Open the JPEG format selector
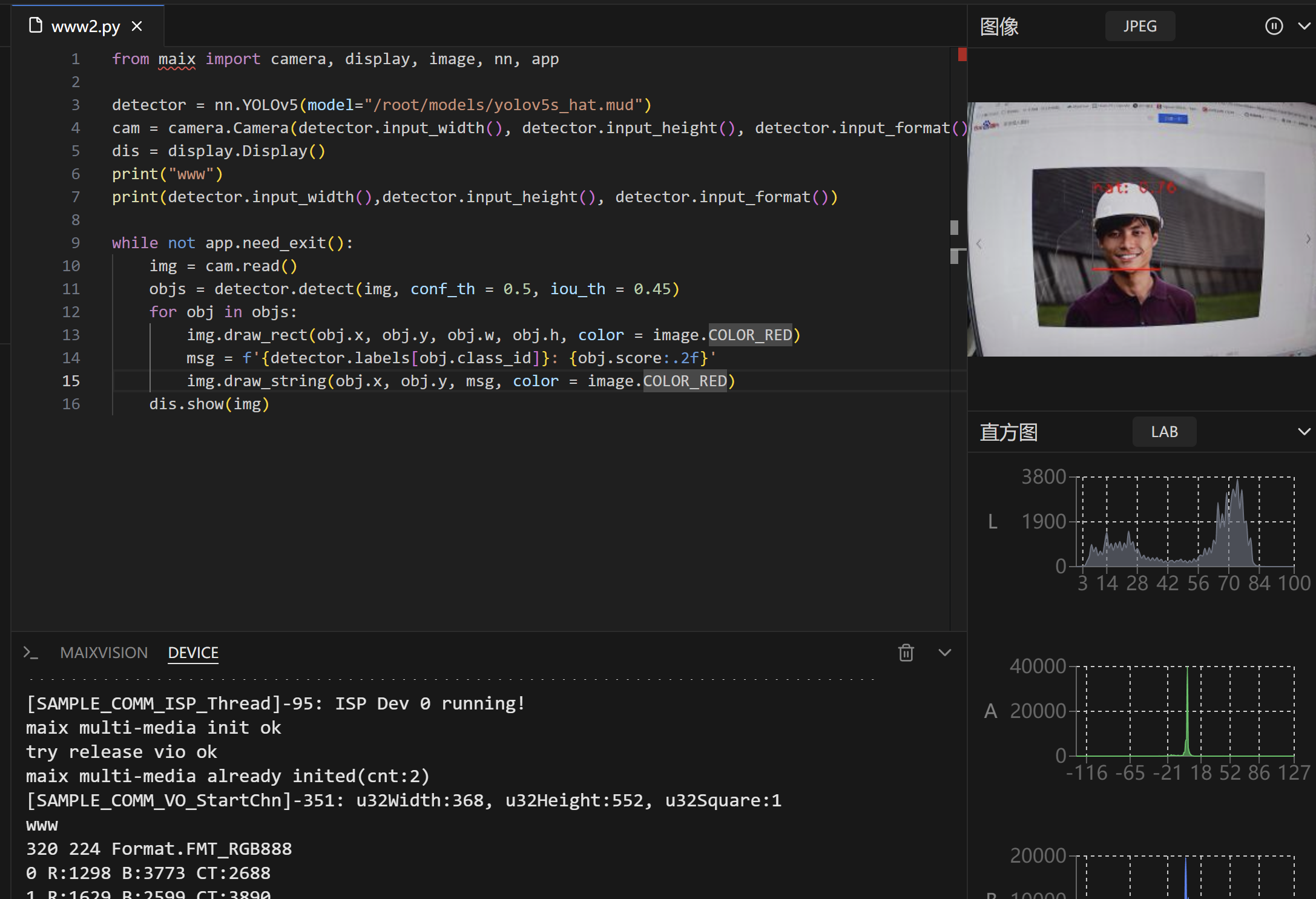The height and width of the screenshot is (899, 1316). pos(1139,26)
